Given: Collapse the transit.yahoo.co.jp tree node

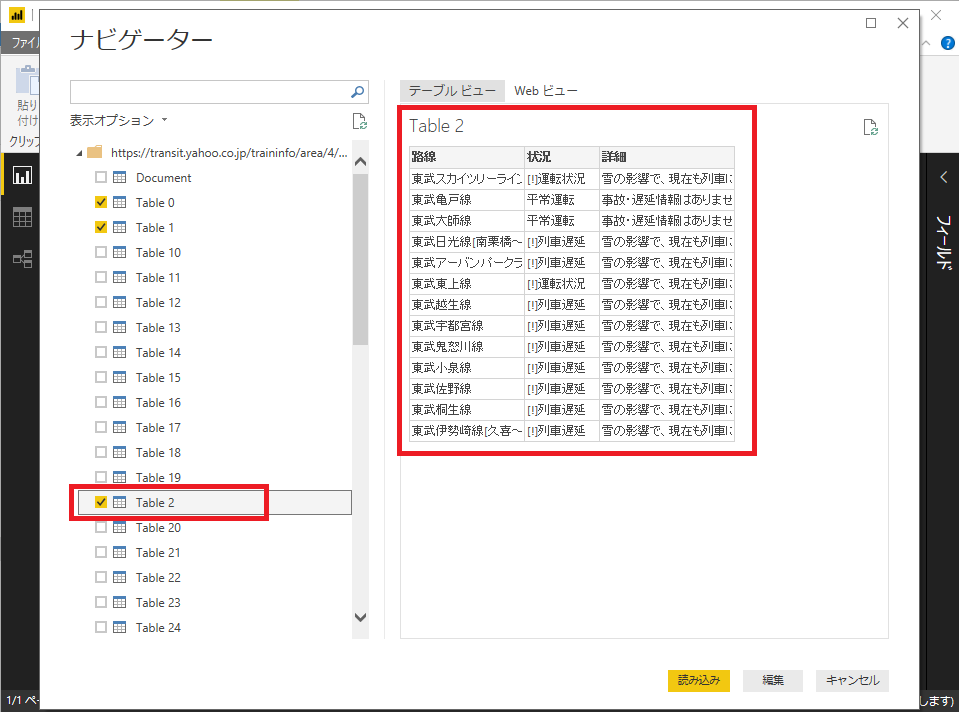Looking at the screenshot, I should pos(79,153).
